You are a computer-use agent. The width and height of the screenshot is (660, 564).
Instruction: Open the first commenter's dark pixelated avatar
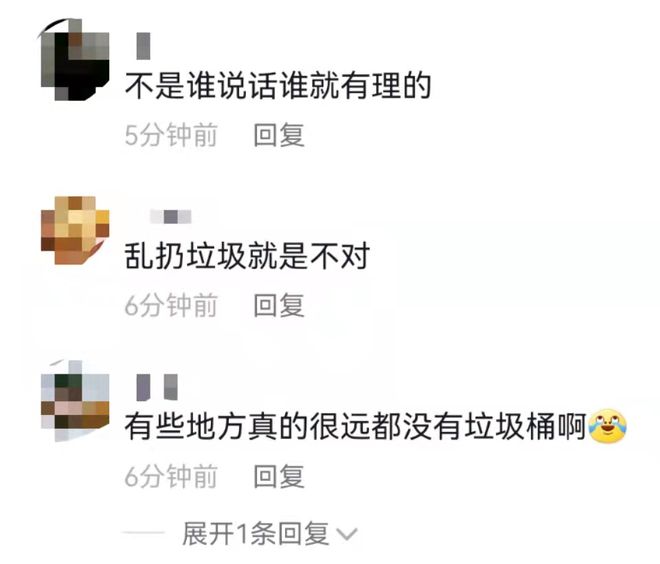75,59
